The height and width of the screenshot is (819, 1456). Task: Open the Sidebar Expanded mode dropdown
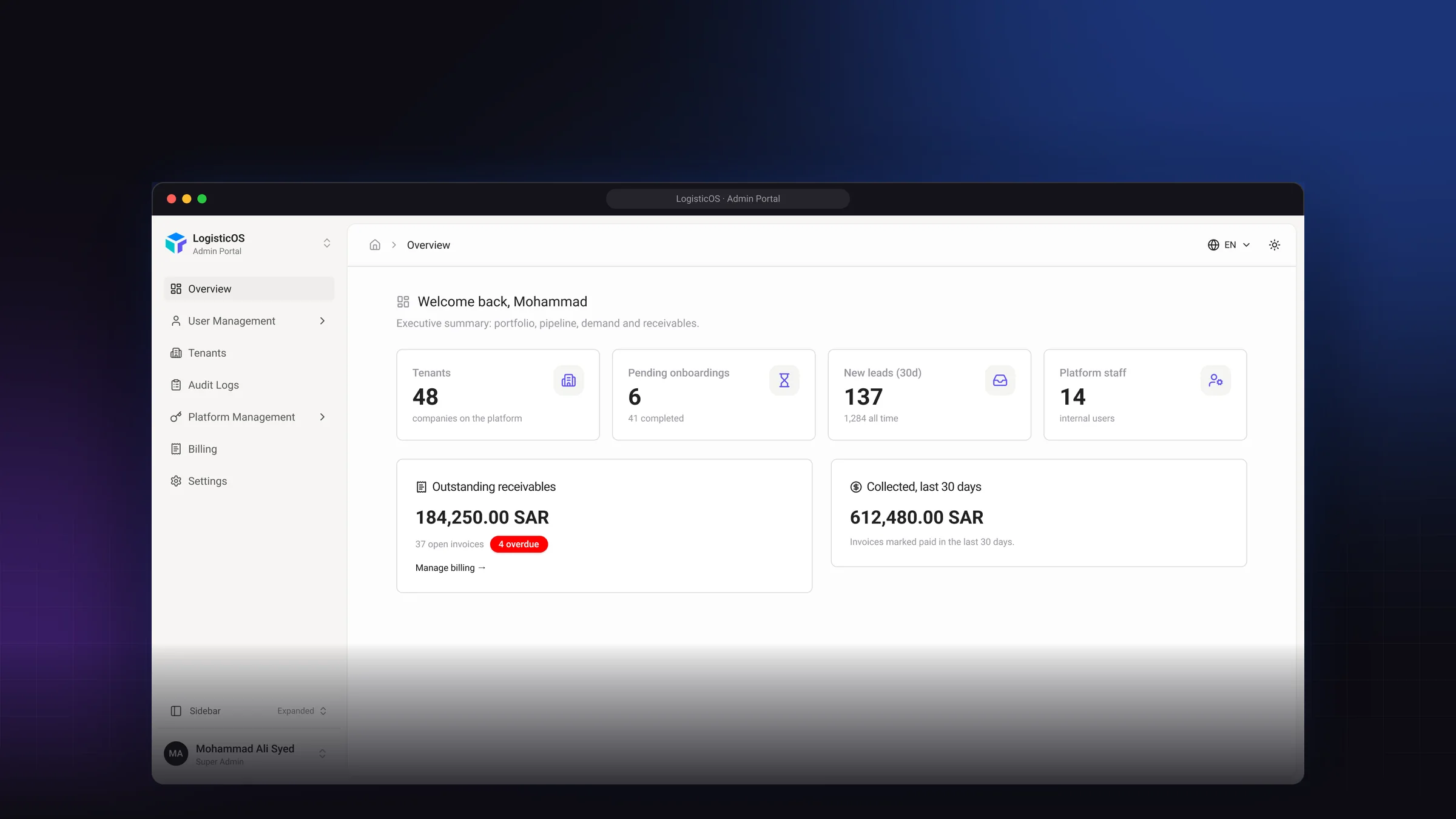tap(302, 711)
